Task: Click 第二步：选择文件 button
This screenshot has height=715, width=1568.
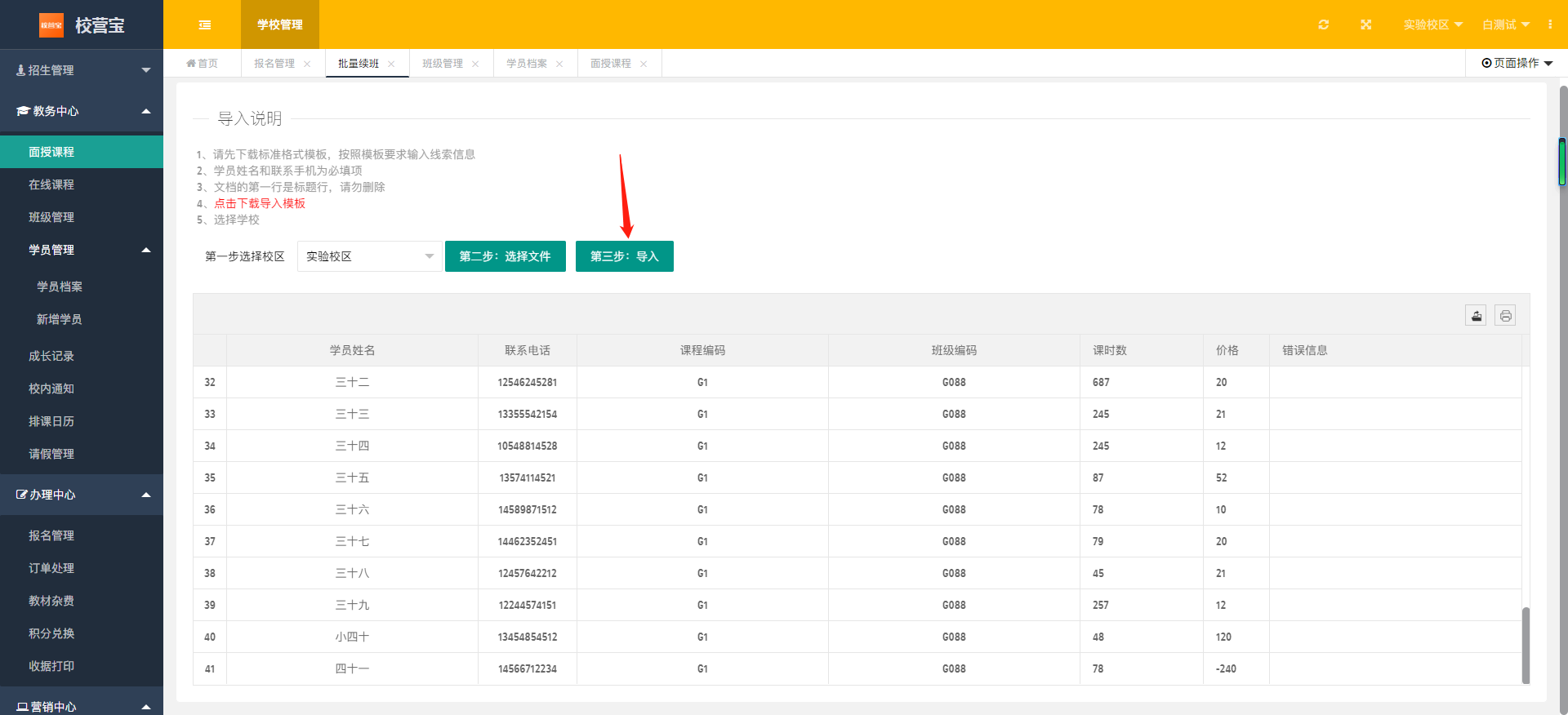Action: pyautogui.click(x=506, y=256)
